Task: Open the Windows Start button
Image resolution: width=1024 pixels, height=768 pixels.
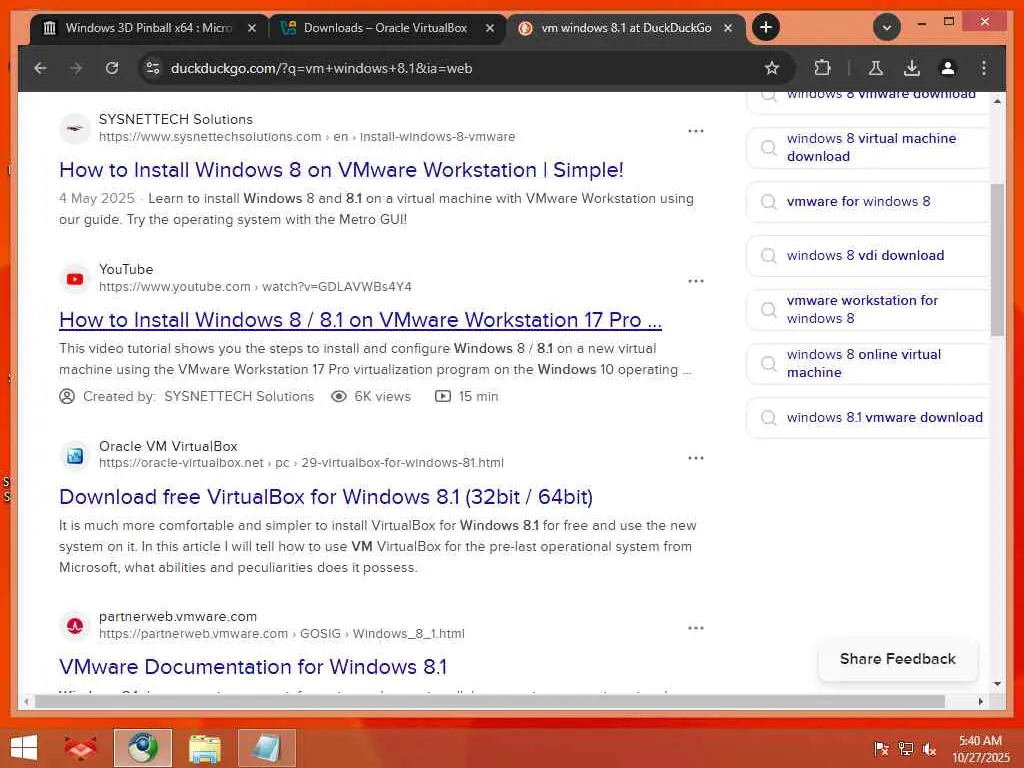Action: 24,748
